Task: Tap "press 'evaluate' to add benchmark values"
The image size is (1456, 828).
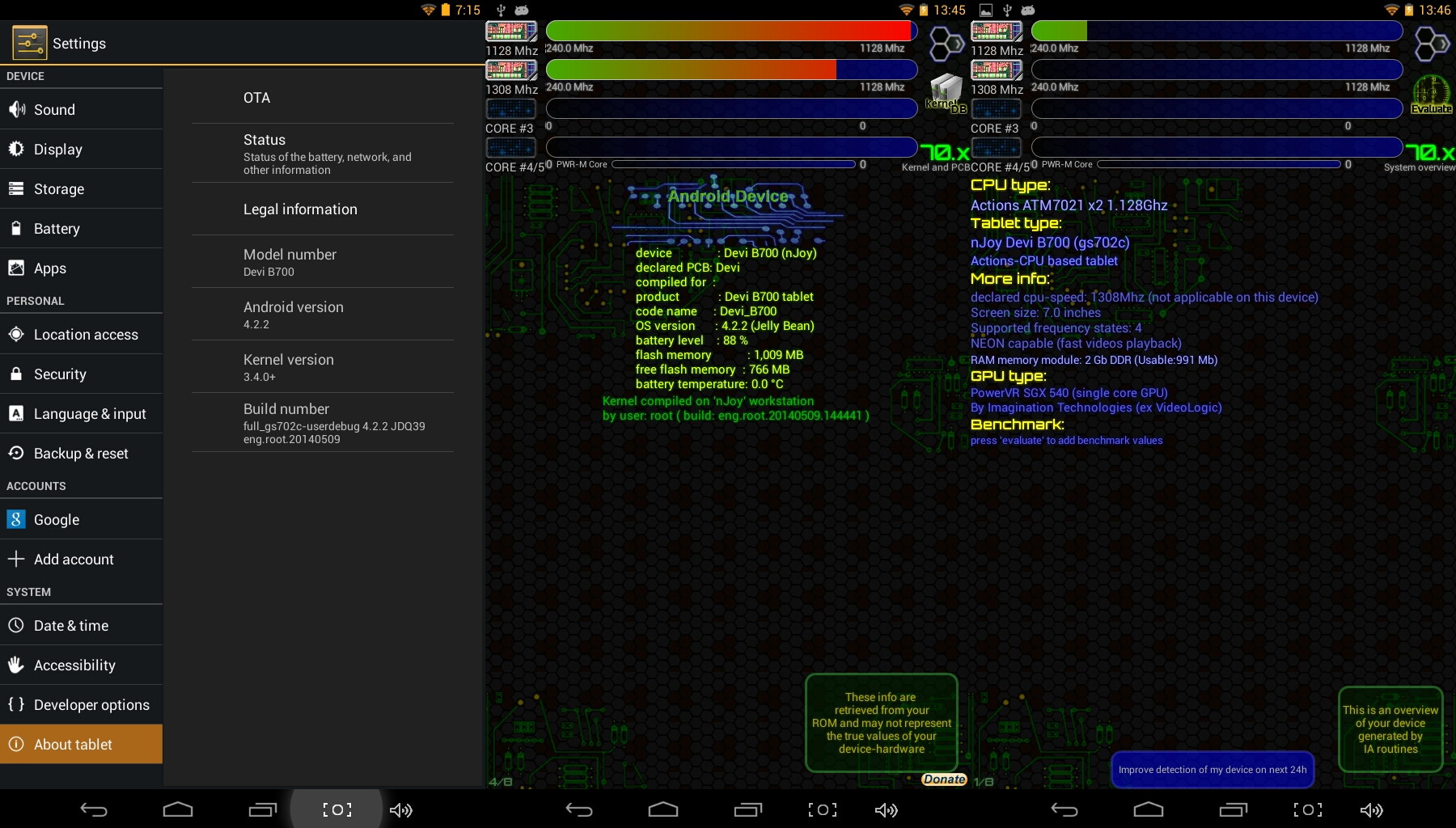Action: click(1066, 441)
